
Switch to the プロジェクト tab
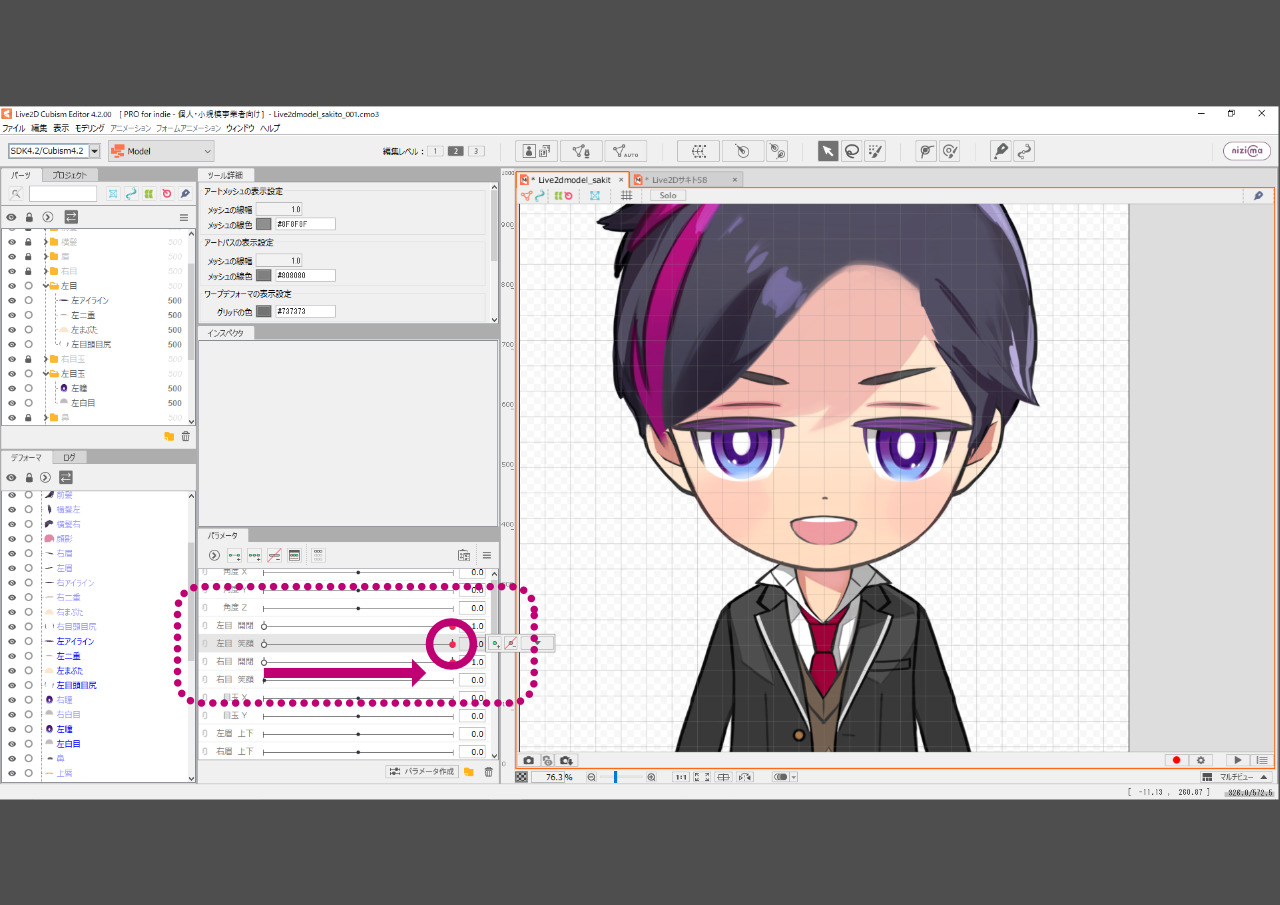pyautogui.click(x=70, y=175)
